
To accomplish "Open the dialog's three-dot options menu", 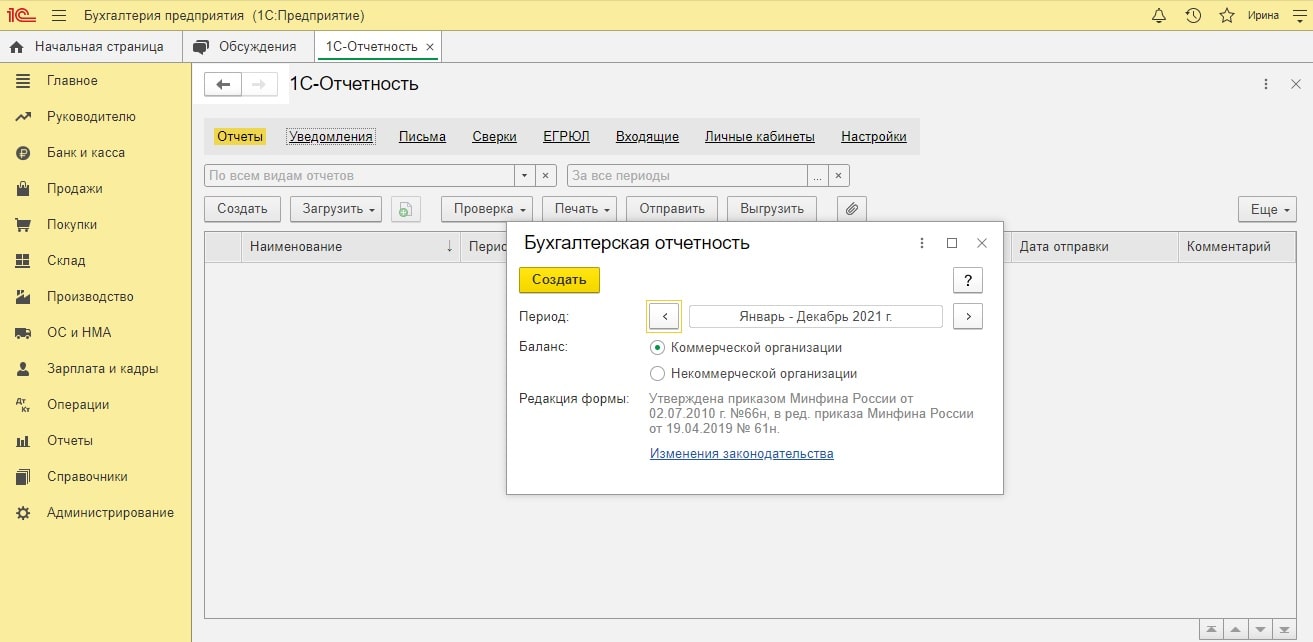I will [921, 243].
